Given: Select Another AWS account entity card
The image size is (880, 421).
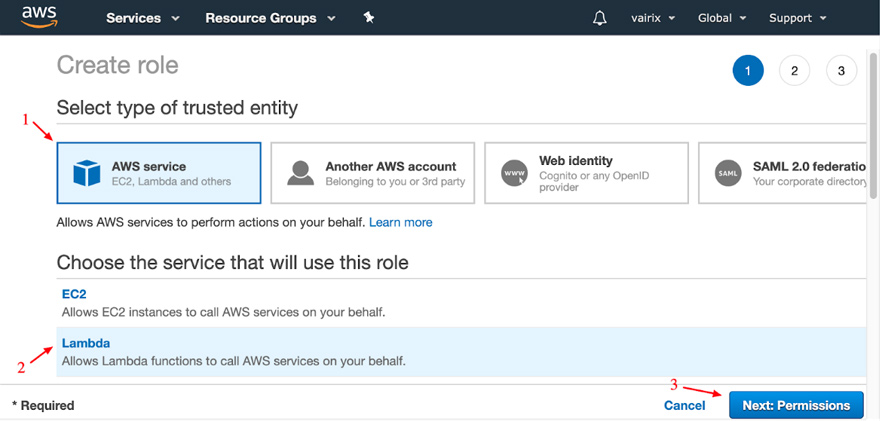Looking at the screenshot, I should point(373,173).
